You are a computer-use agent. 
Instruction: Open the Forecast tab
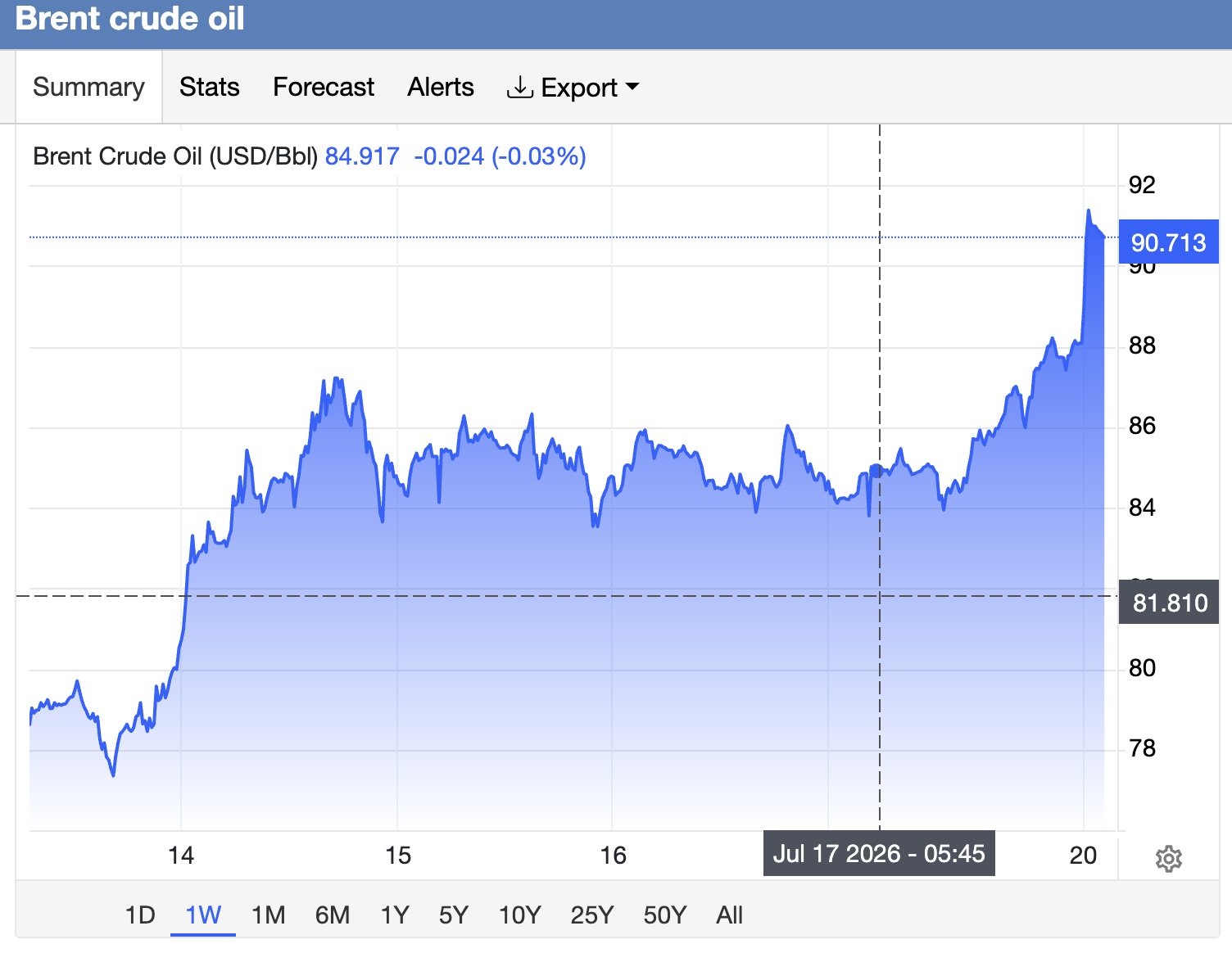click(x=324, y=87)
